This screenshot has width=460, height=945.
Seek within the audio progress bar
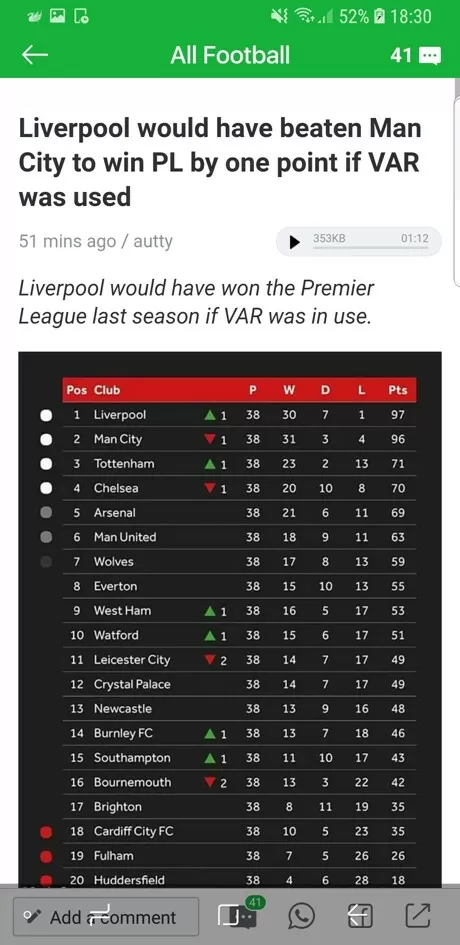(x=370, y=247)
